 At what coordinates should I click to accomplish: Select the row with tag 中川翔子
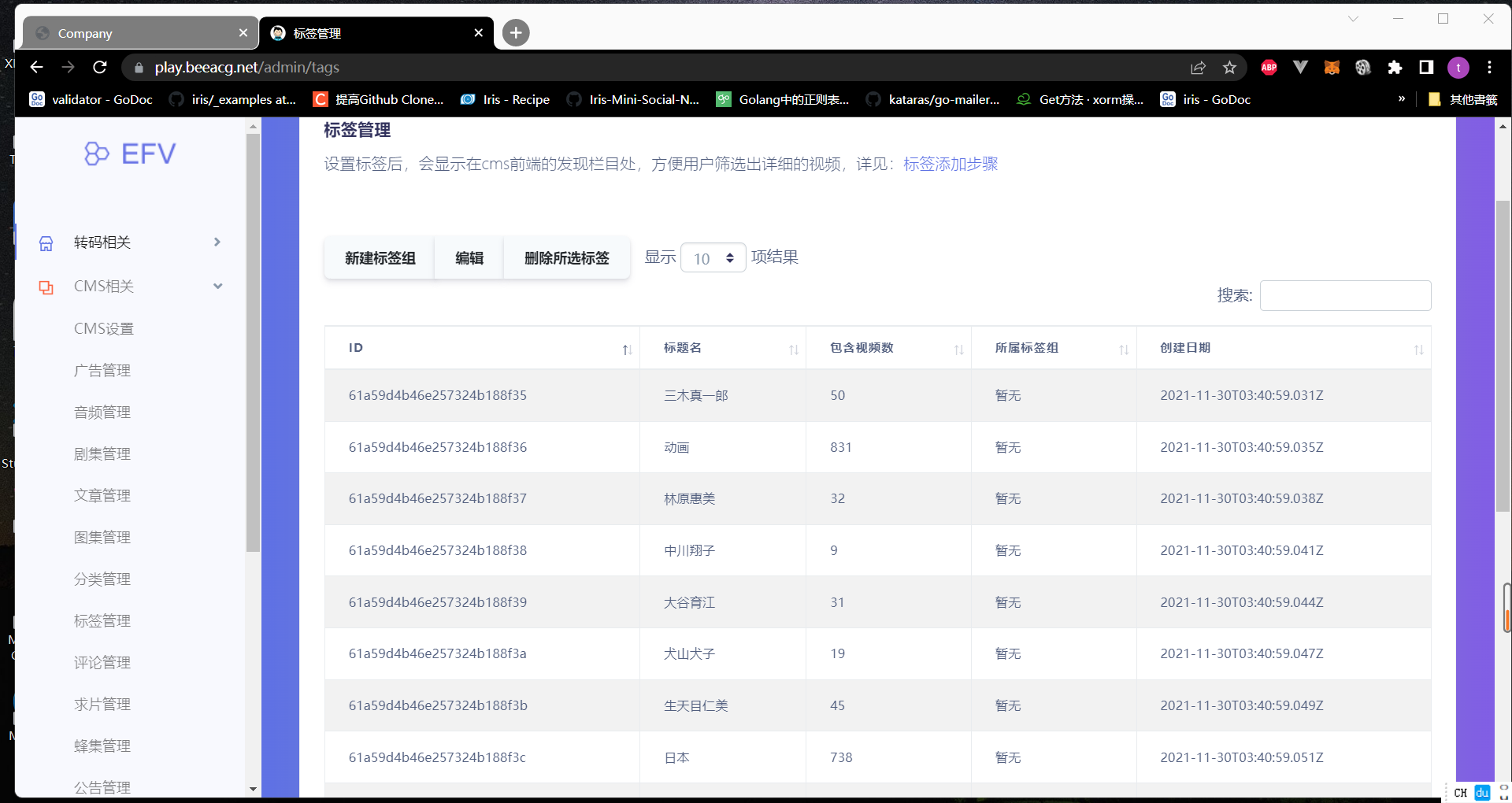[x=877, y=550]
